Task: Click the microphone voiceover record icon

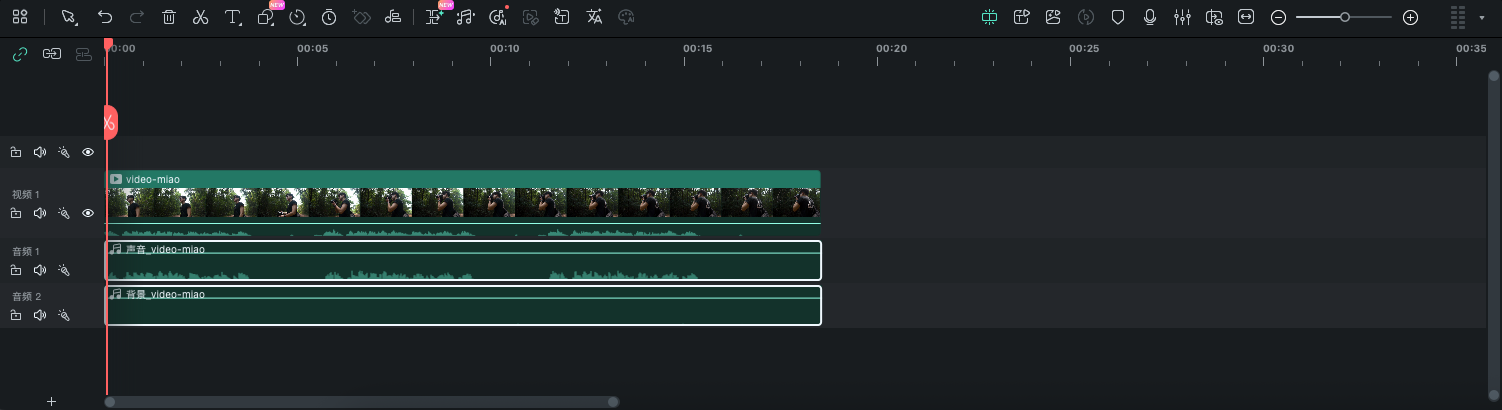Action: click(1150, 17)
